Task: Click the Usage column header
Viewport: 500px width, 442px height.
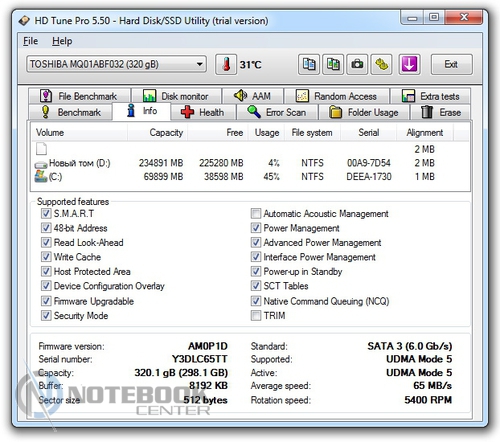Action: pyautogui.click(x=266, y=132)
